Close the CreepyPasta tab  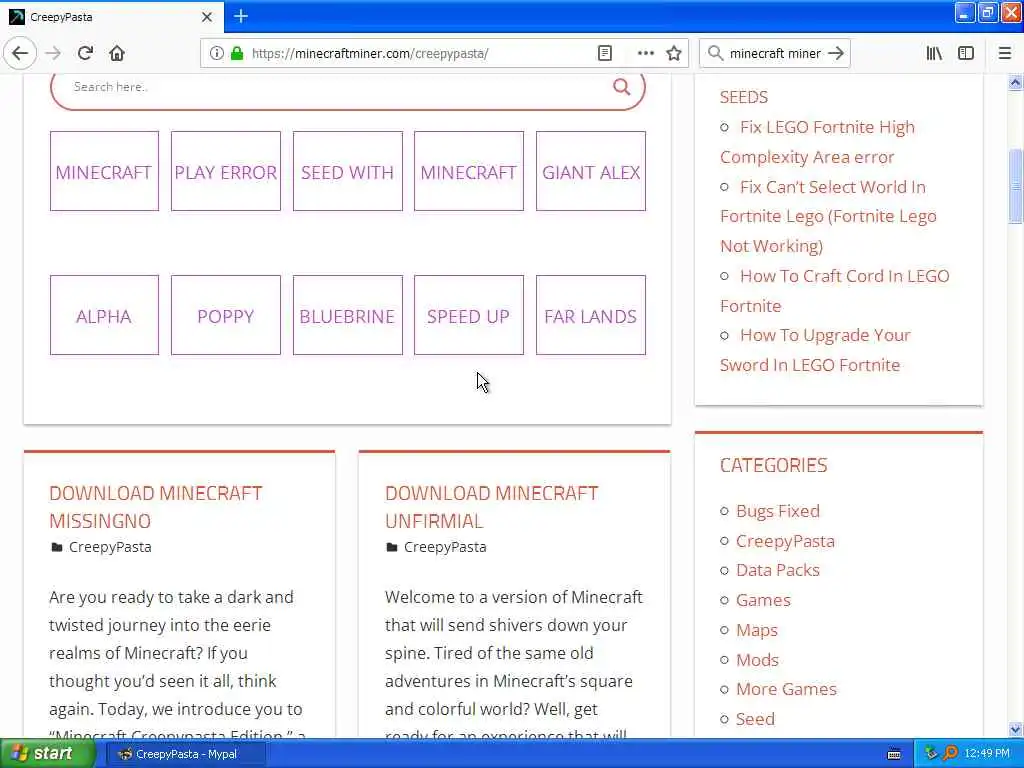(x=206, y=17)
